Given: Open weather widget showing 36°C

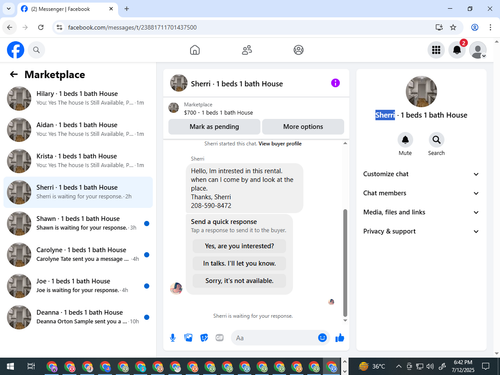Looking at the screenshot, I should coord(372,367).
